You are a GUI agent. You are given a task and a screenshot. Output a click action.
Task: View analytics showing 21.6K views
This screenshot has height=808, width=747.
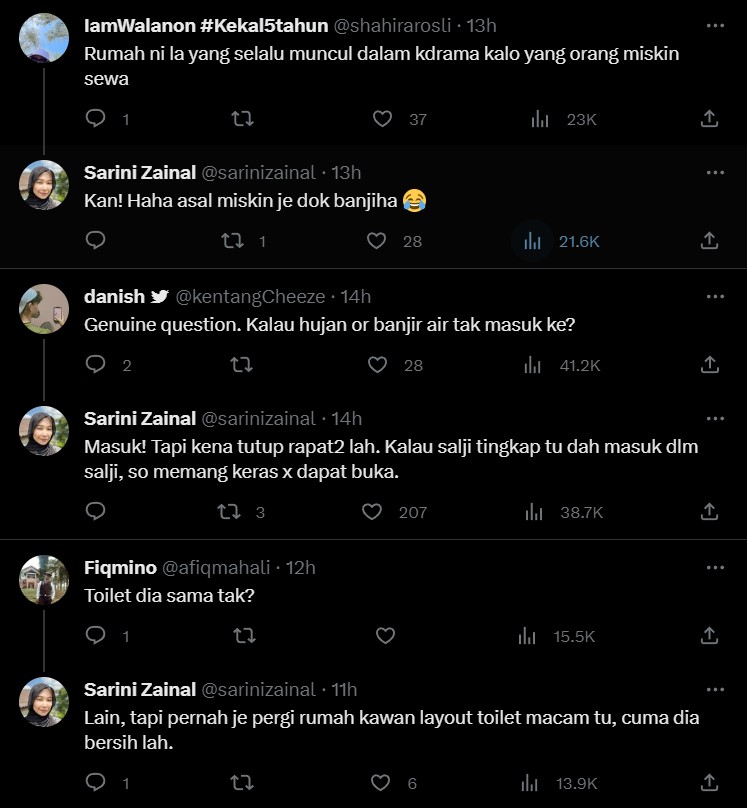tap(533, 241)
